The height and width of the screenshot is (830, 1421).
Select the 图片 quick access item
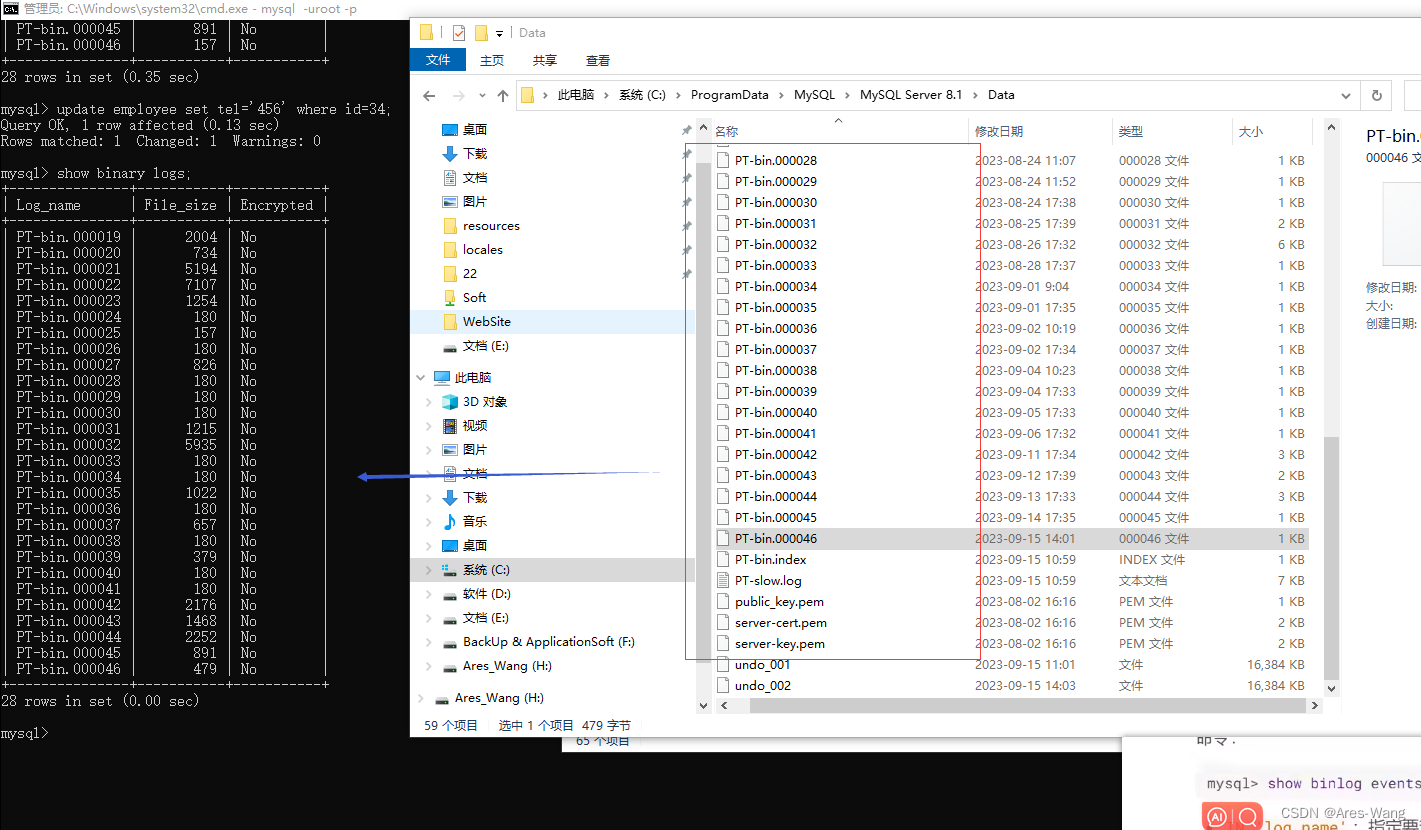tap(475, 201)
